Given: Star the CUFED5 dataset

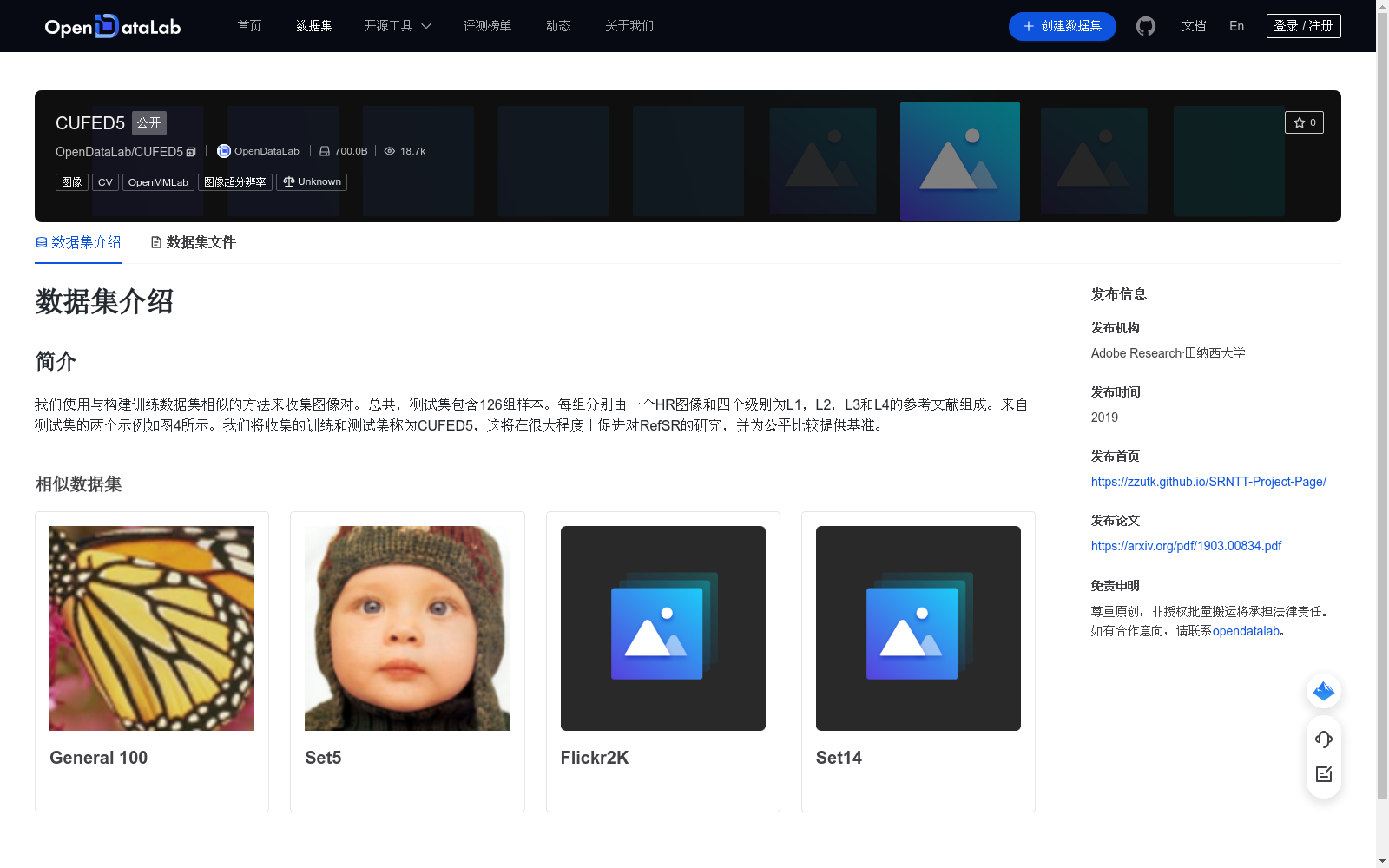Looking at the screenshot, I should [x=1304, y=122].
